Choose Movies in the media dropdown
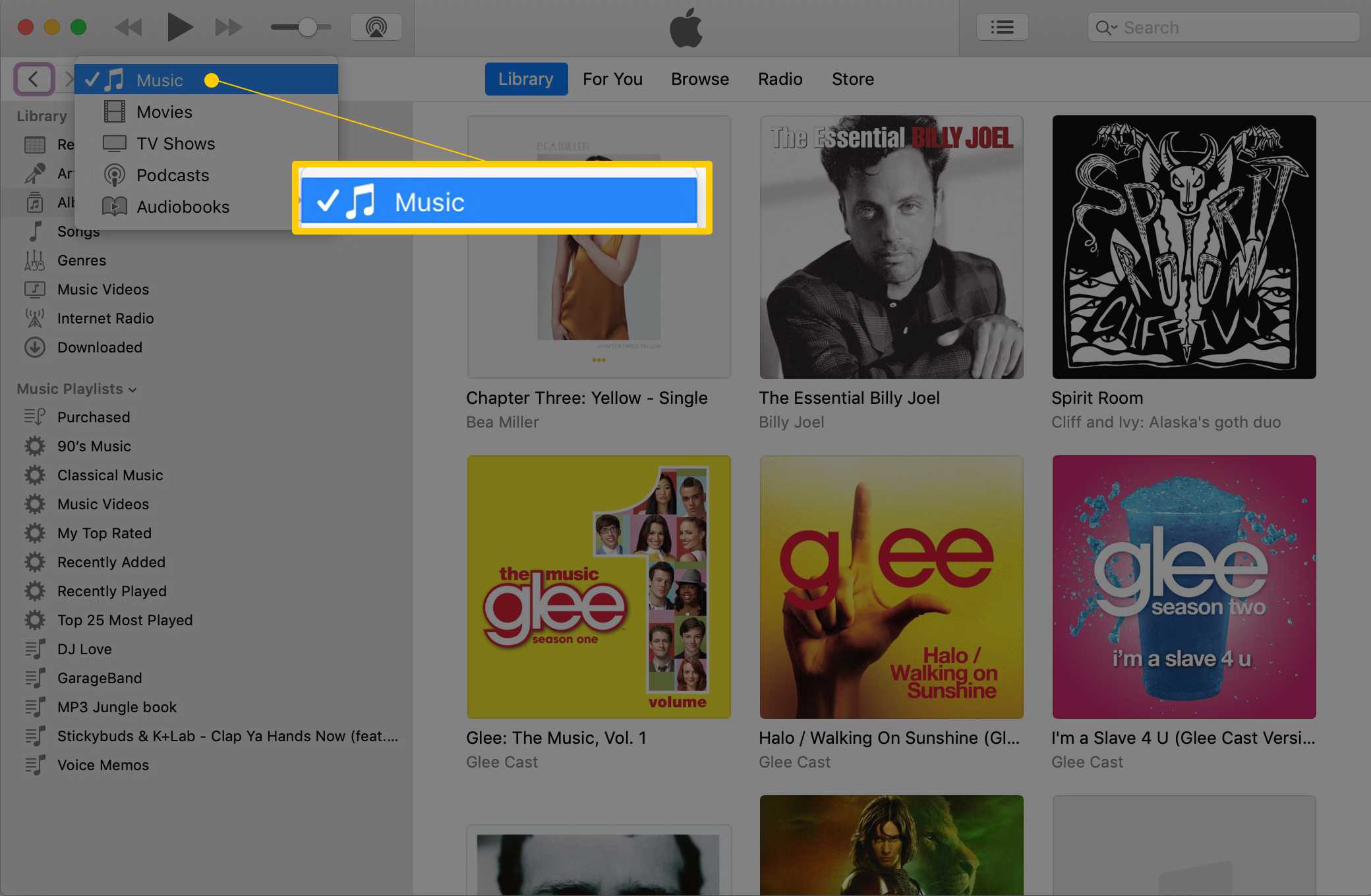The image size is (1371, 896). (206, 112)
